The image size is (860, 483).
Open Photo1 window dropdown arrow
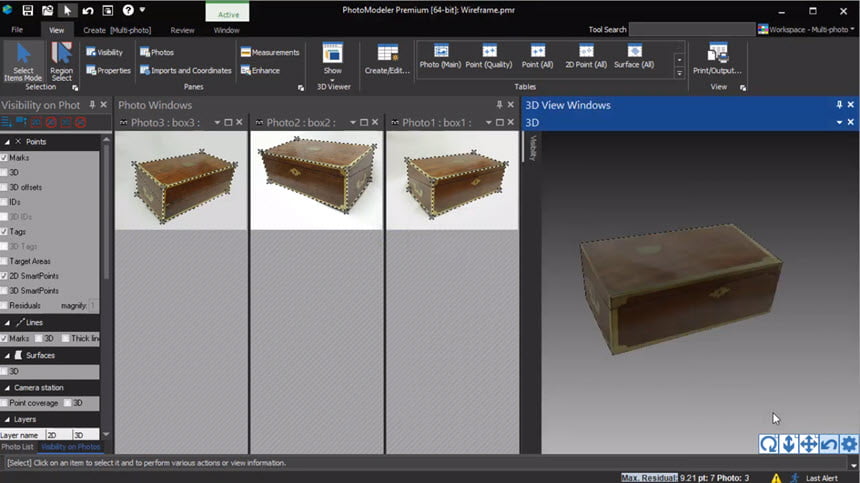(x=488, y=122)
